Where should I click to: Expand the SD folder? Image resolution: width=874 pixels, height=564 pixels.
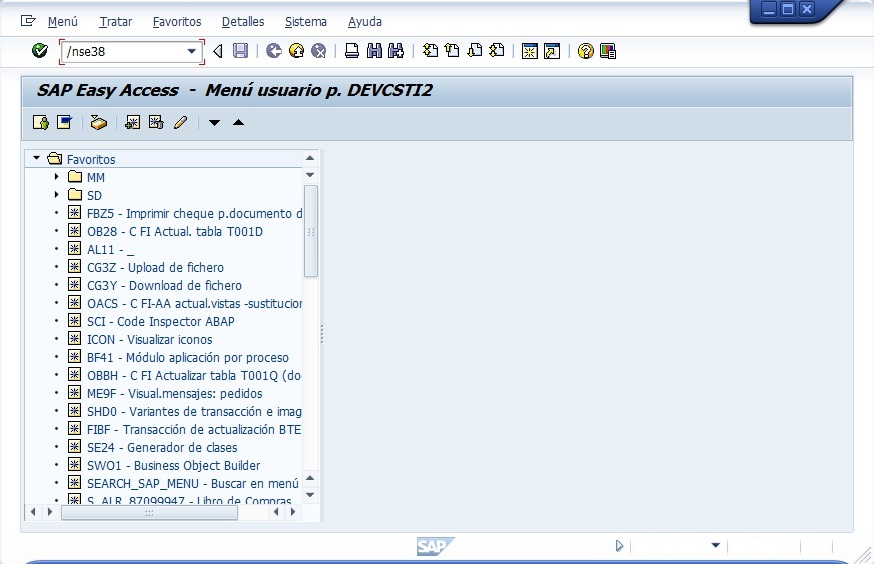click(x=56, y=195)
